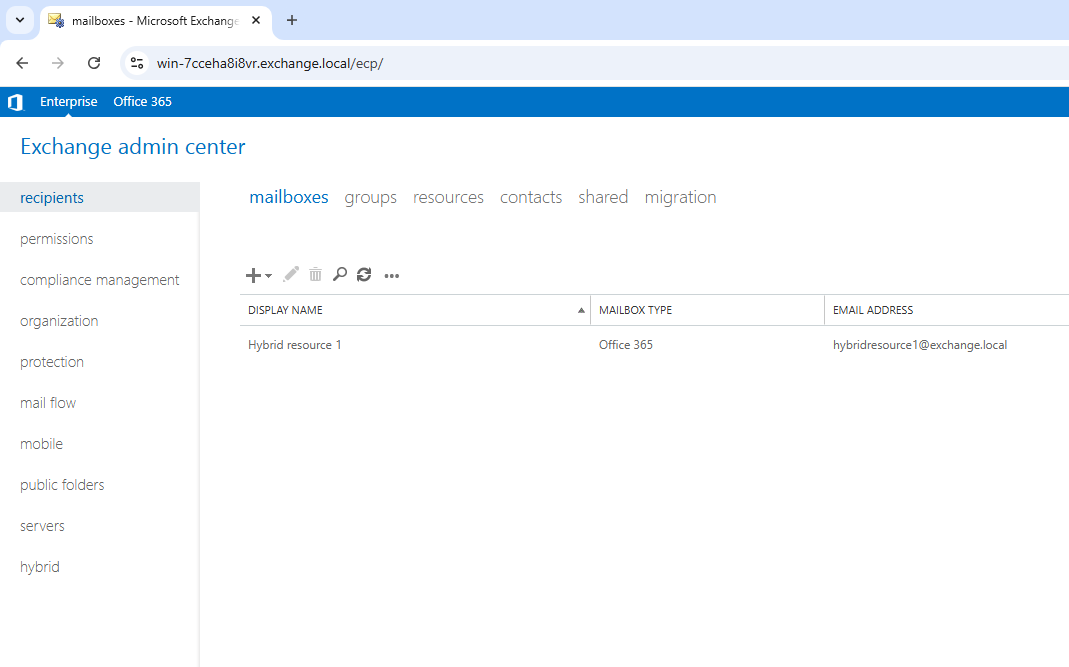The image size is (1069, 667).
Task: Open the more options ellipsis menu
Action: (391, 276)
